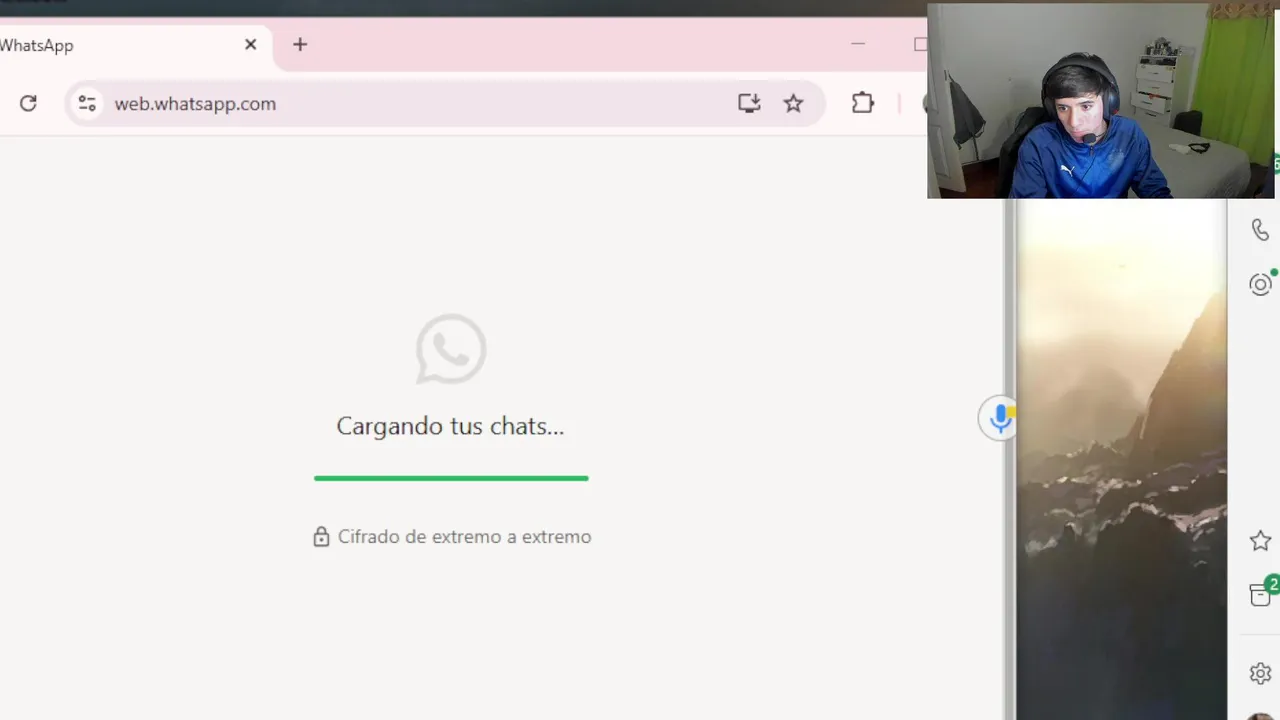Open Archived chats in the right sidebar
Screen dimensions: 1280x720
coord(1260,596)
